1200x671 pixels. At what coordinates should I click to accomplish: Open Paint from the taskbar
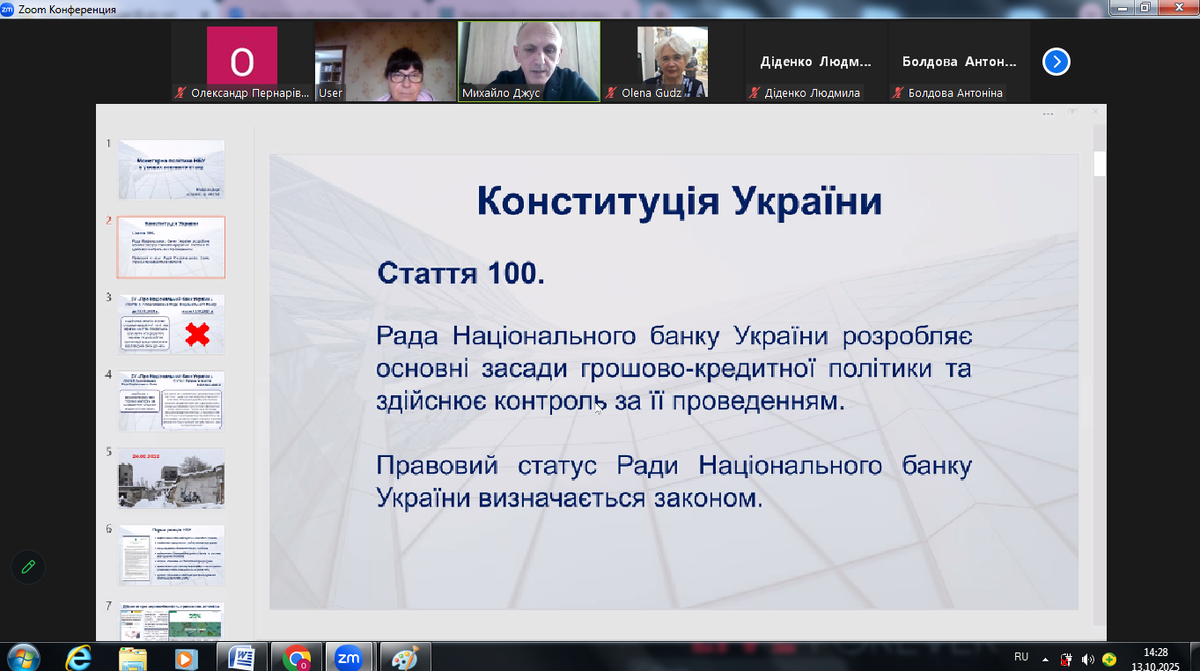pos(403,658)
